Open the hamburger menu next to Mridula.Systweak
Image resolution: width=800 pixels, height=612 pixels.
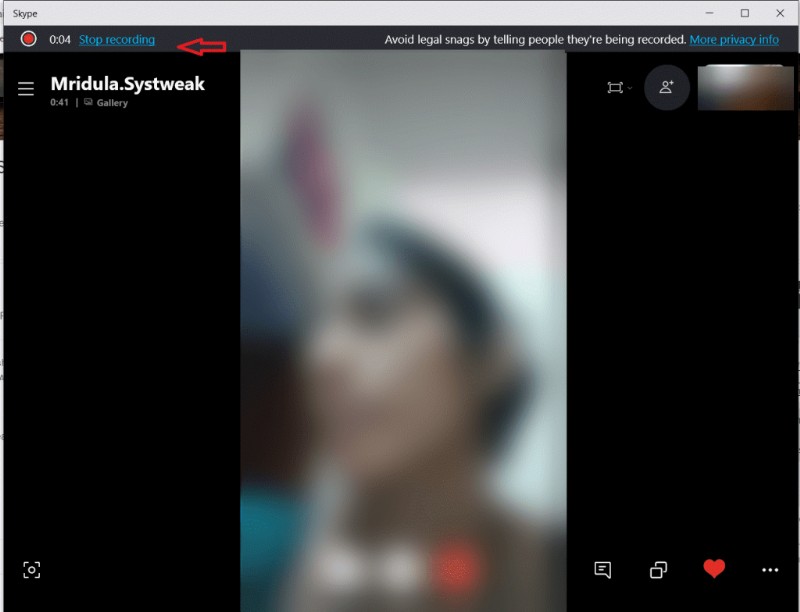pos(26,87)
